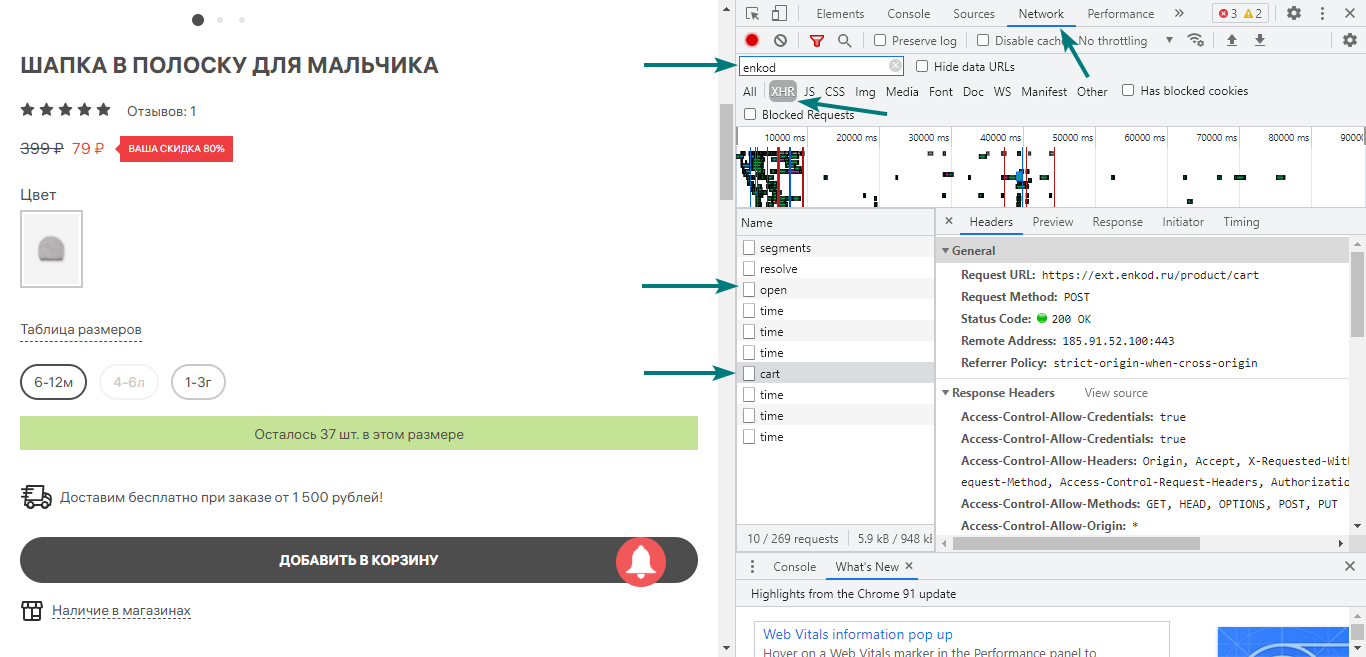The height and width of the screenshot is (657, 1366).
Task: Toggle Disable cache checkbox
Action: pos(983,41)
